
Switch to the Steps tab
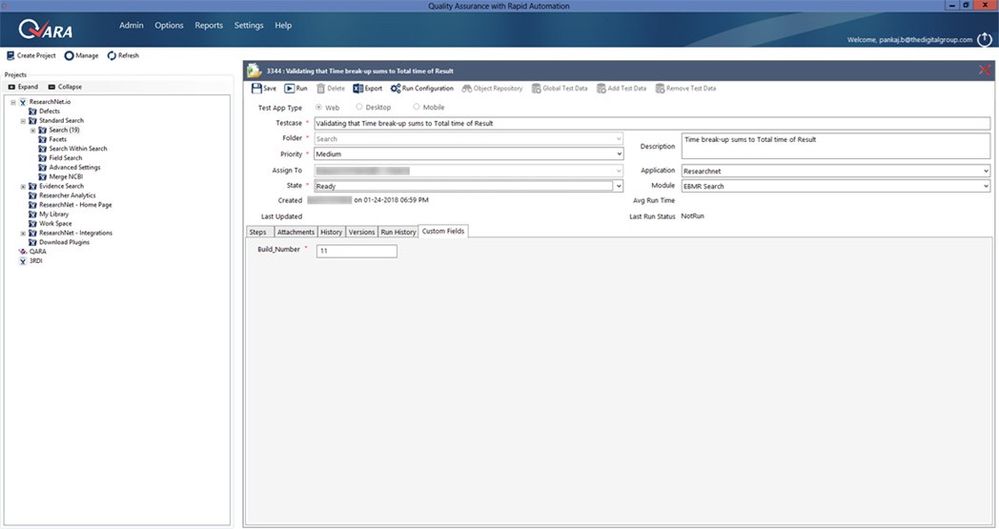pyautogui.click(x=259, y=232)
